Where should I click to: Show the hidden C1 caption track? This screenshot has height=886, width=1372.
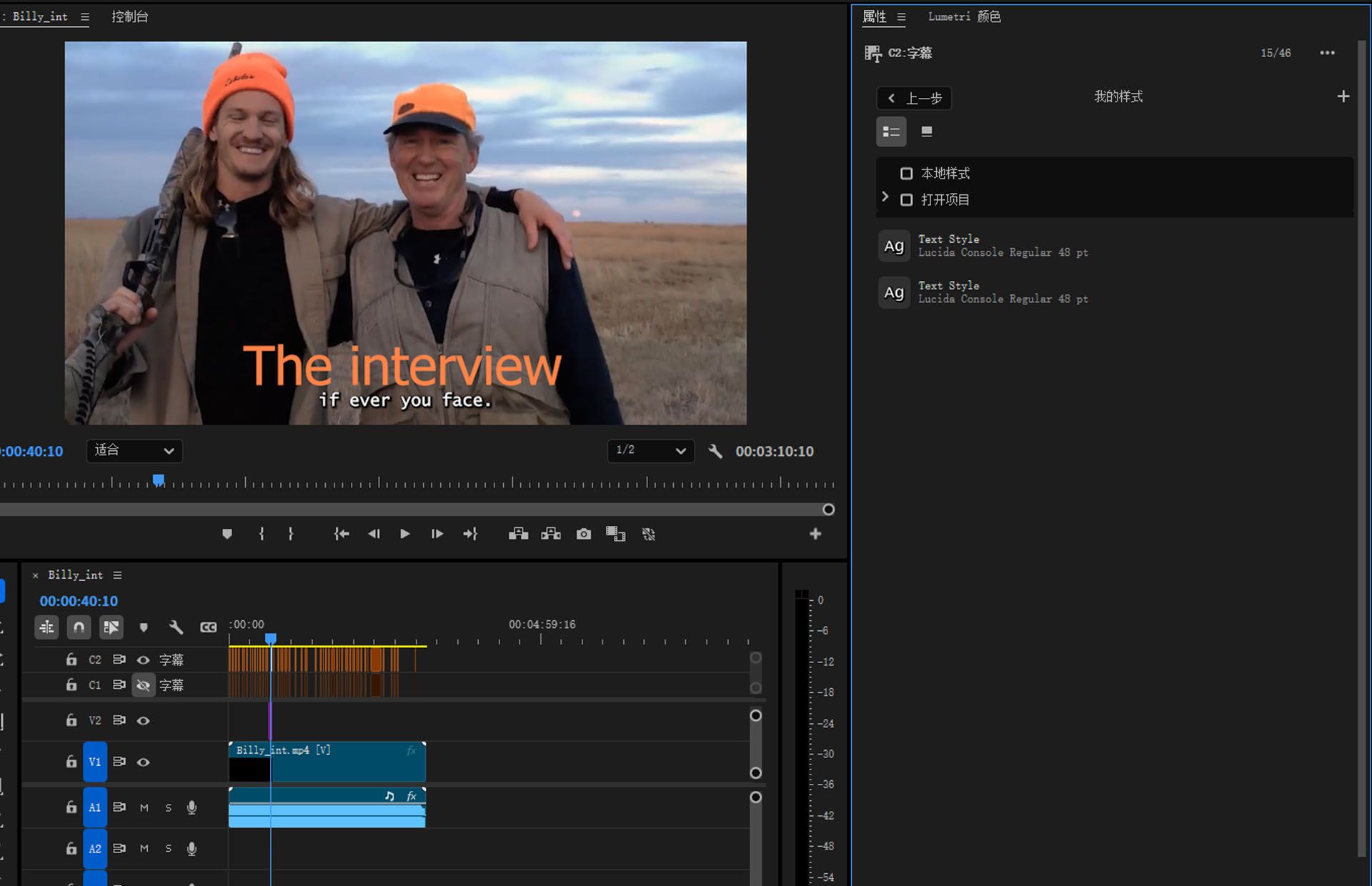(143, 685)
